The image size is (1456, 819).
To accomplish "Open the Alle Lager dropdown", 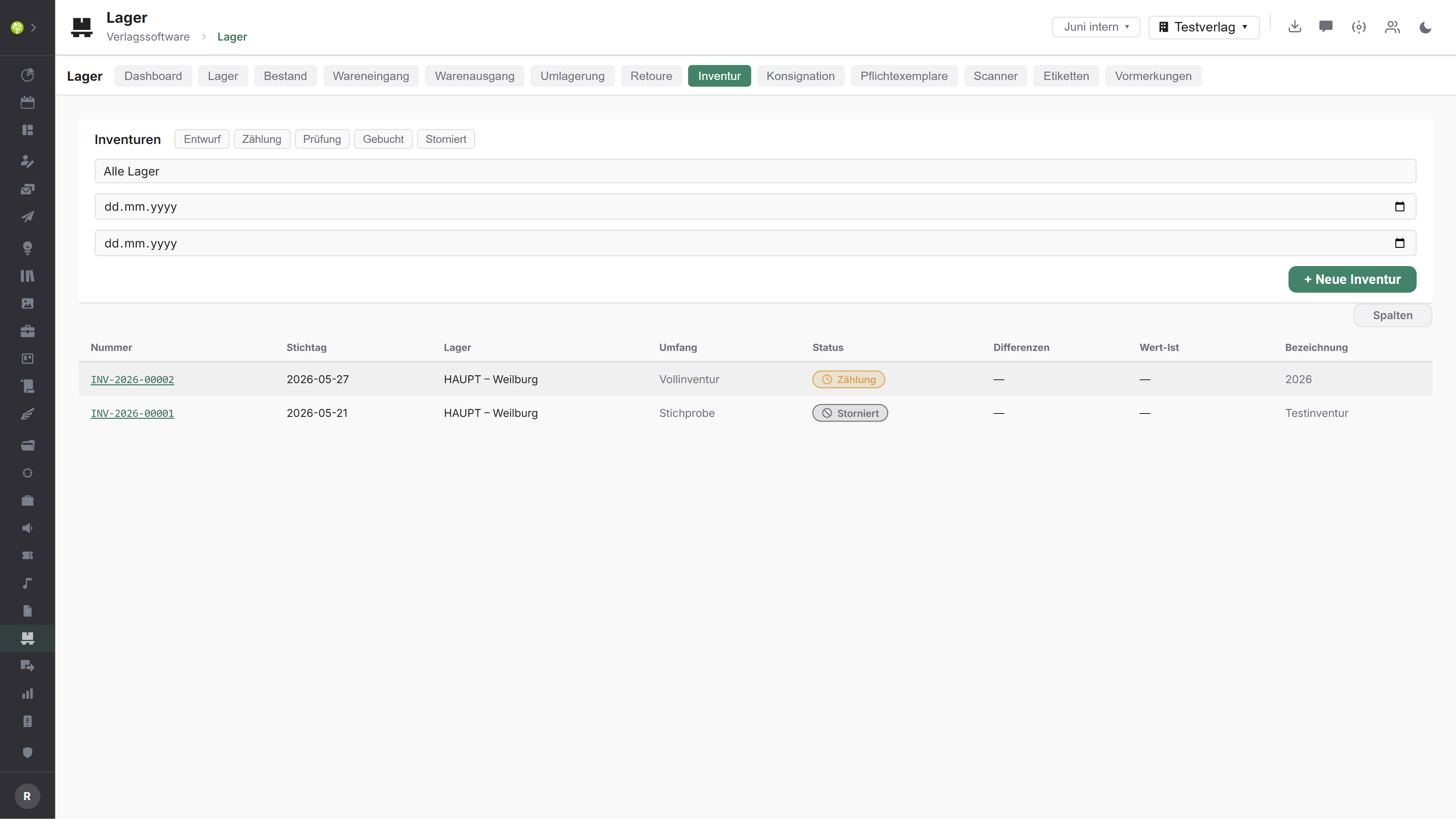I will coord(755,171).
